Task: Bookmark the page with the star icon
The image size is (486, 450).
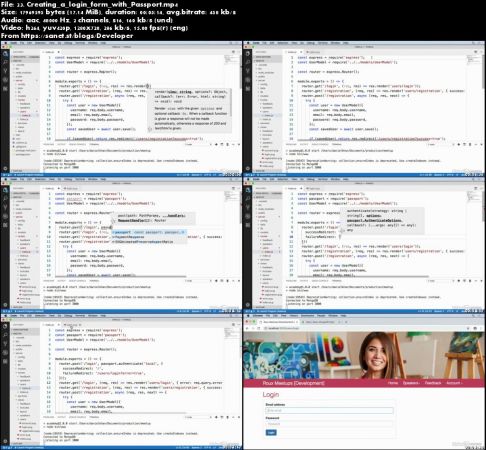Action: [x=468, y=328]
